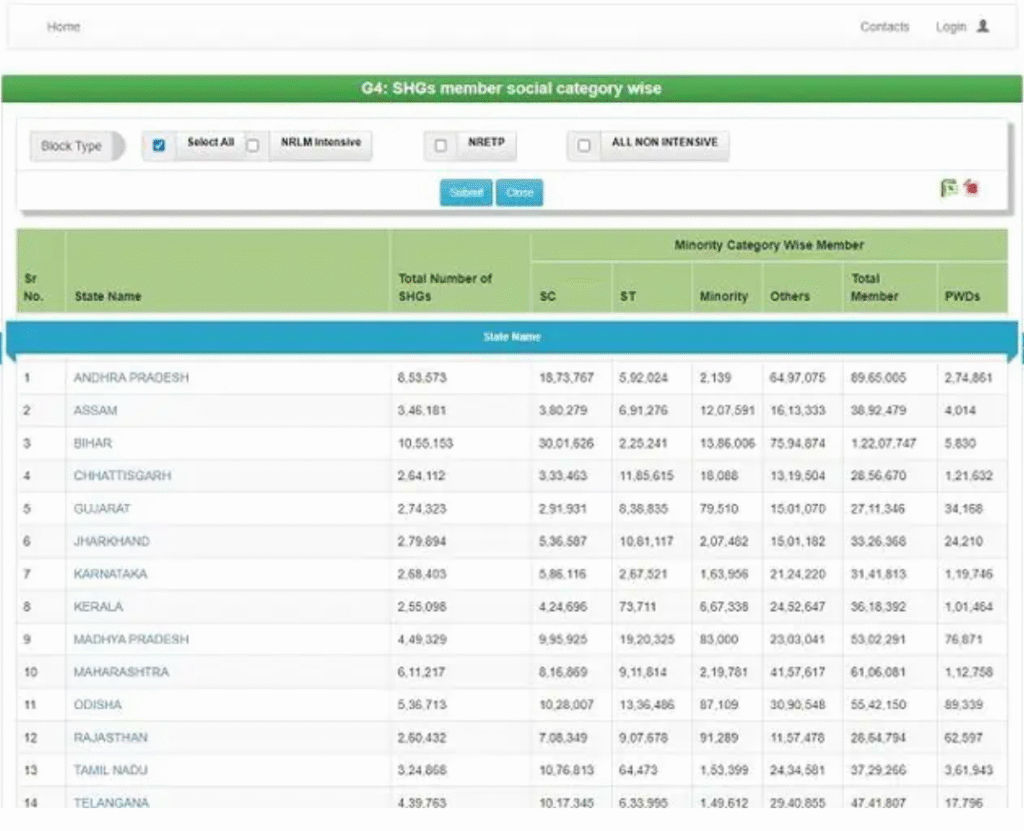Image resolution: width=1024 pixels, height=831 pixels.
Task: Select Andhra Pradesh SHG count 8,53,573
Action: pyautogui.click(x=422, y=378)
